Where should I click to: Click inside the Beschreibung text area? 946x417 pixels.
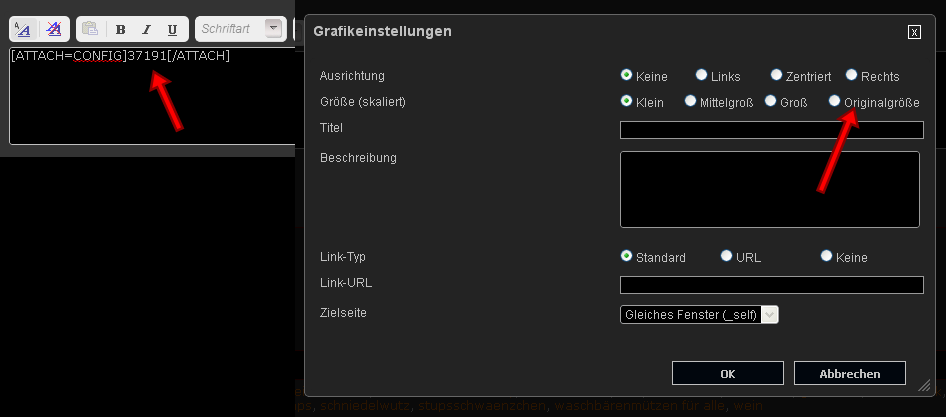770,189
